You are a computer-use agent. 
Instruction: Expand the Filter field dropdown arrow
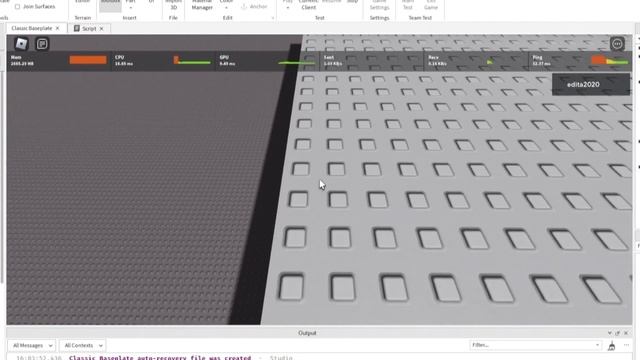click(x=597, y=345)
